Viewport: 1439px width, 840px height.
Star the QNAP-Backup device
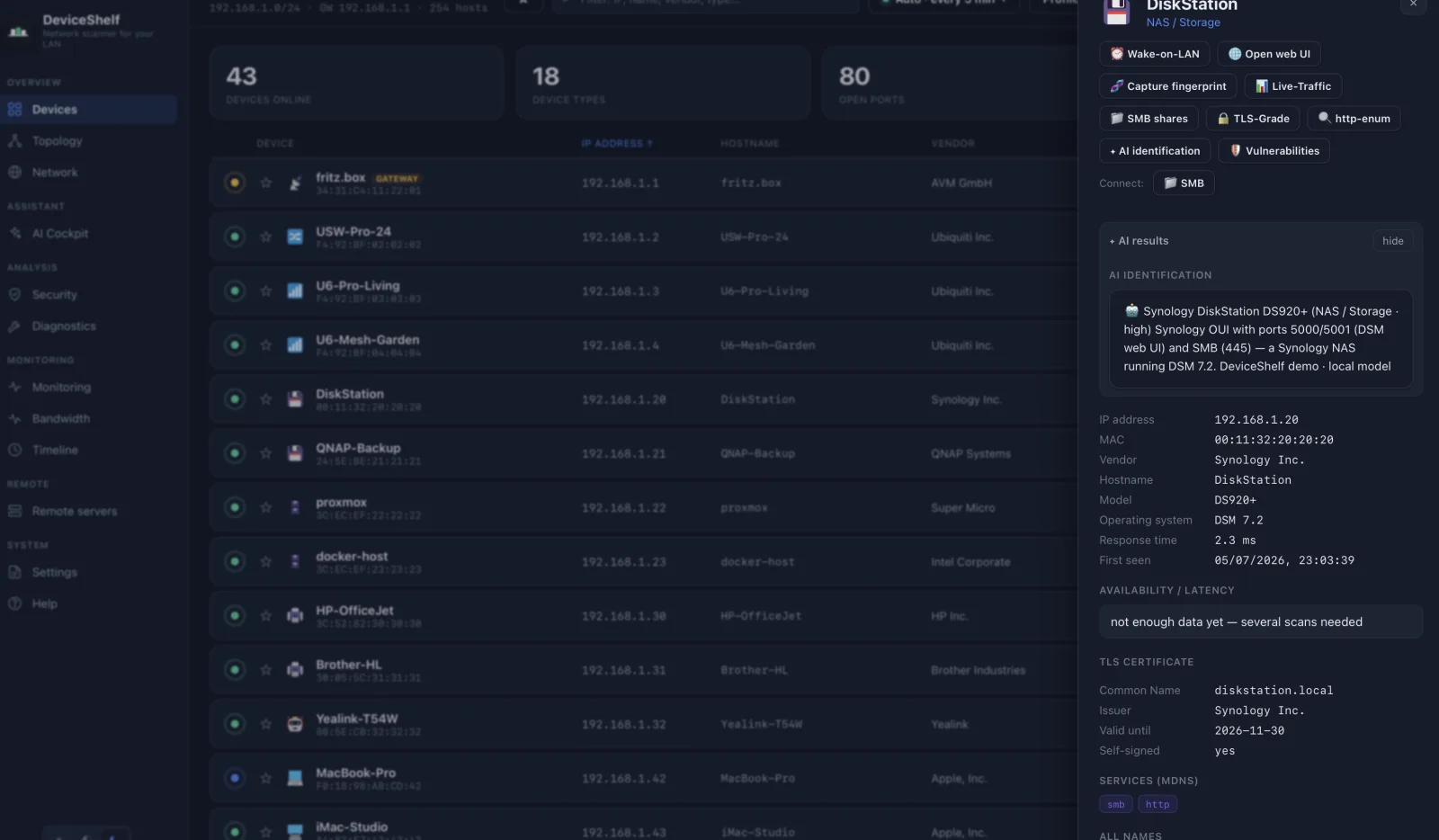266,454
